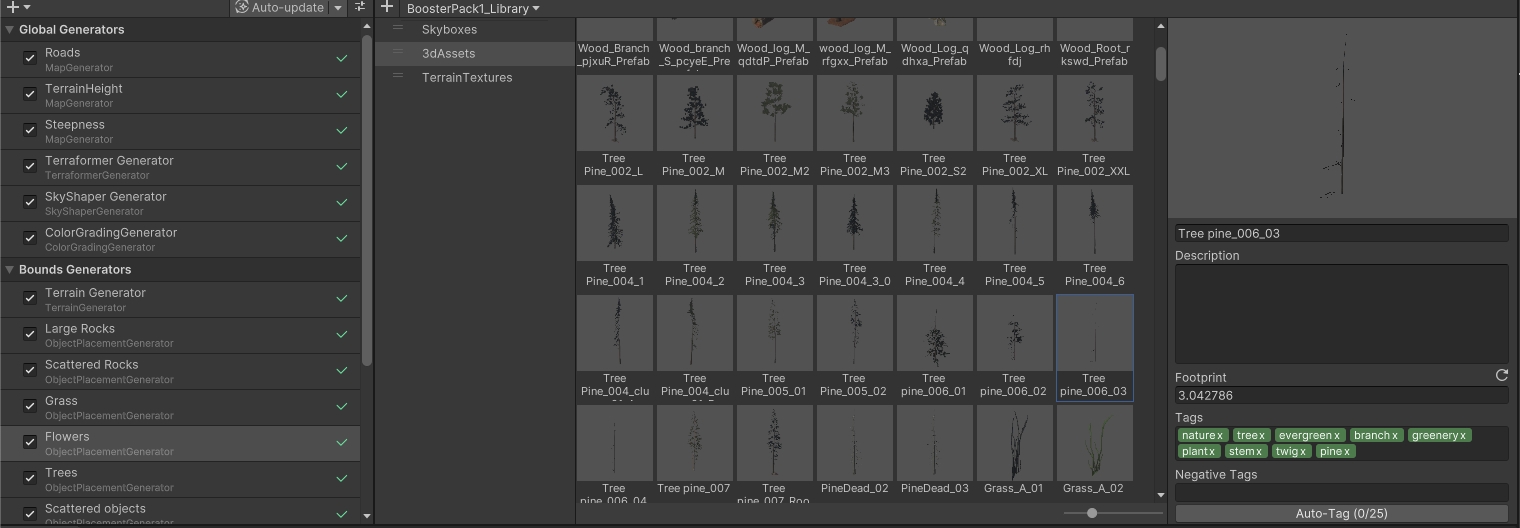Collapse the Global Generators section
The width and height of the screenshot is (1520, 528).
click(9, 30)
